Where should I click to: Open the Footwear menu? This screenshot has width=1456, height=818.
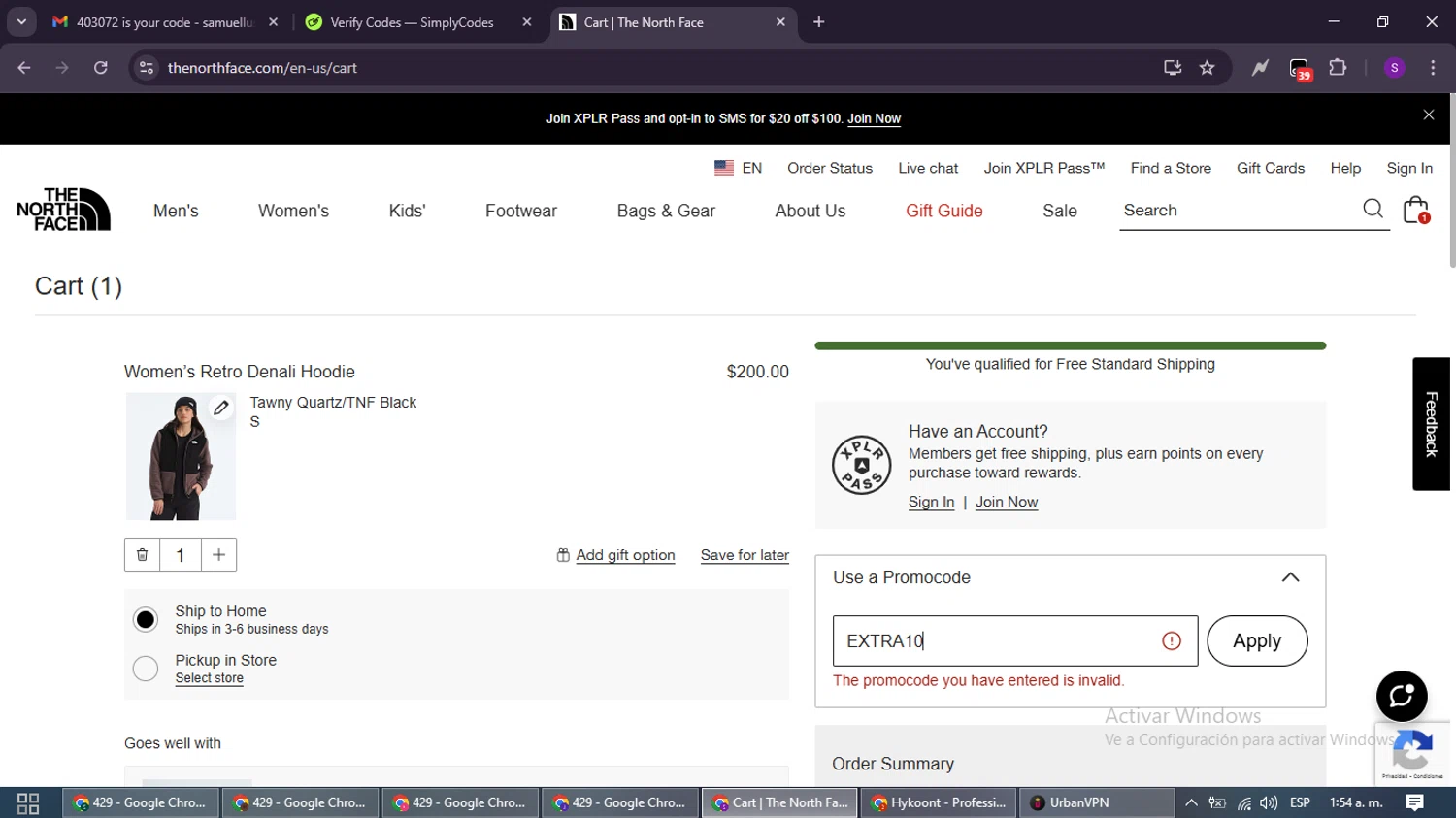click(521, 211)
